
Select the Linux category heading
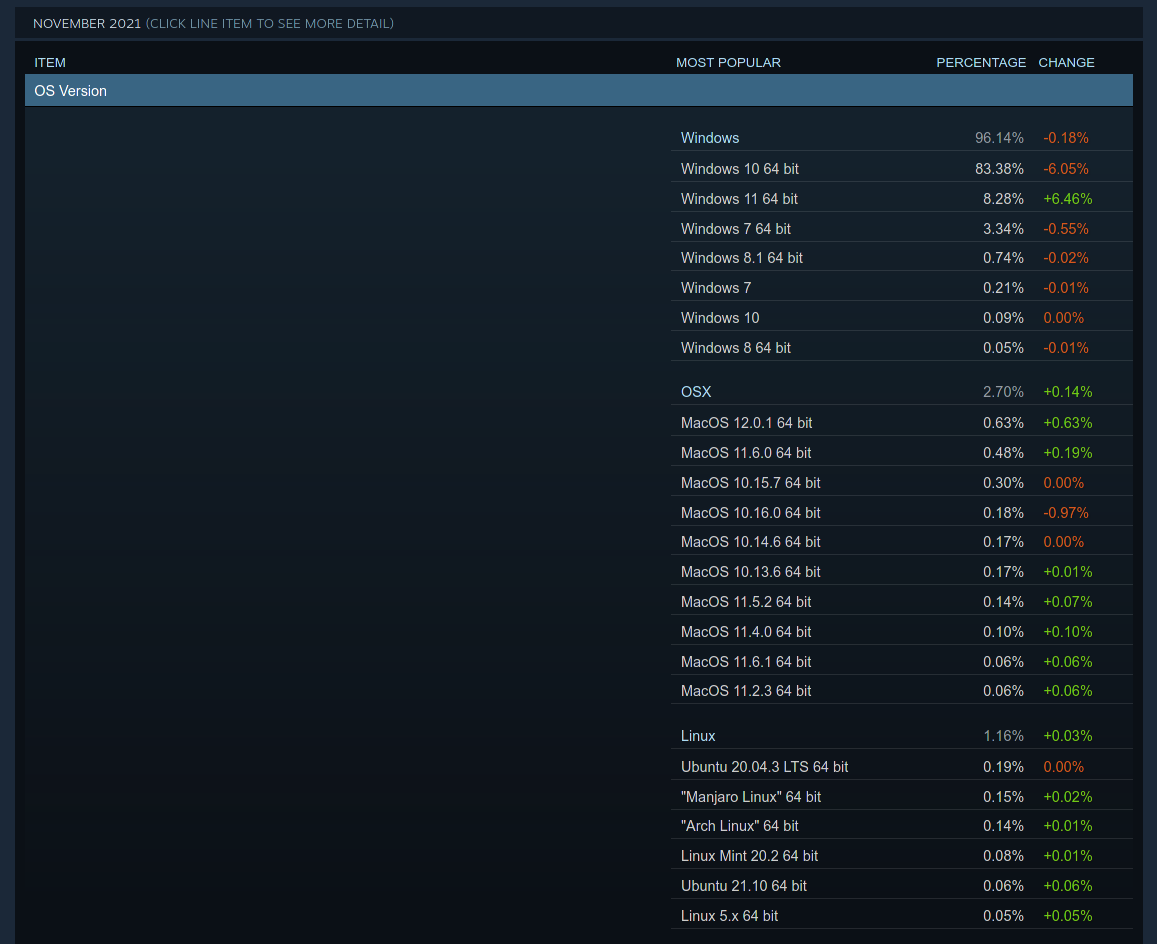[x=698, y=736]
